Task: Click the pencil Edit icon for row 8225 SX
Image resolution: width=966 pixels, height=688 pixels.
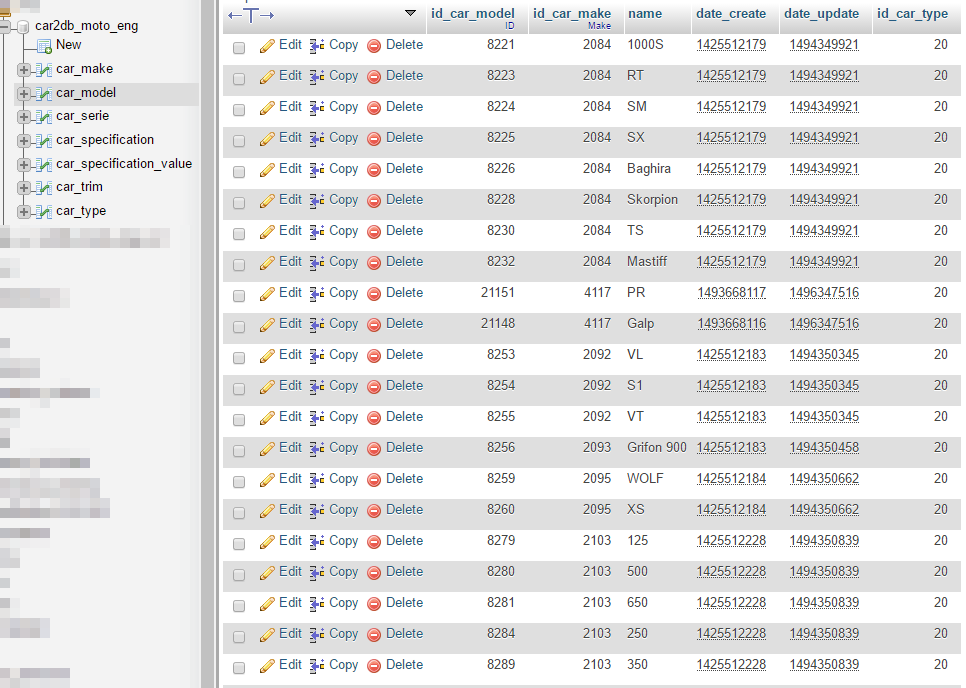Action: click(x=267, y=139)
